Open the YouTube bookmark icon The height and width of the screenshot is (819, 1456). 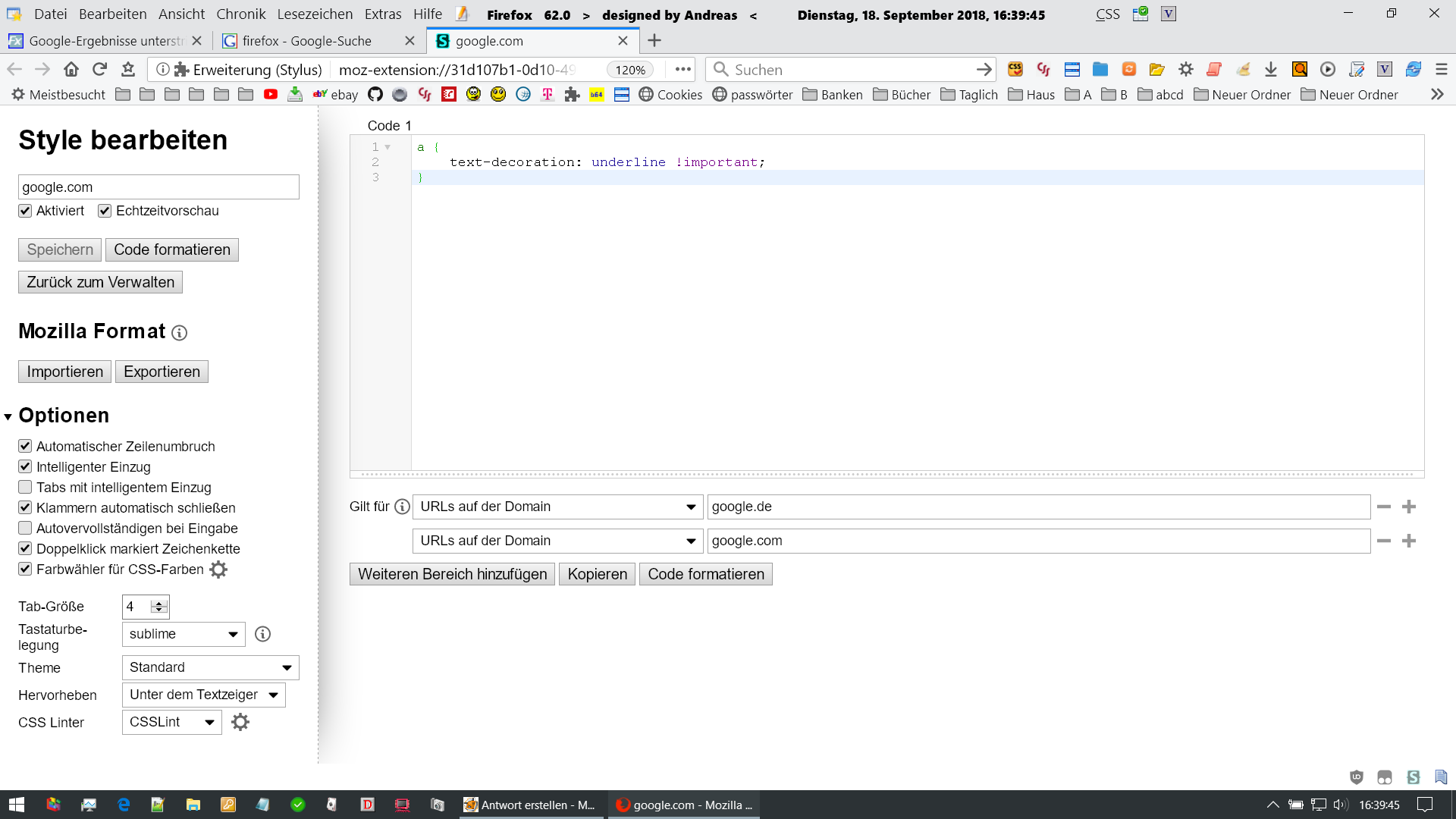pos(271,95)
